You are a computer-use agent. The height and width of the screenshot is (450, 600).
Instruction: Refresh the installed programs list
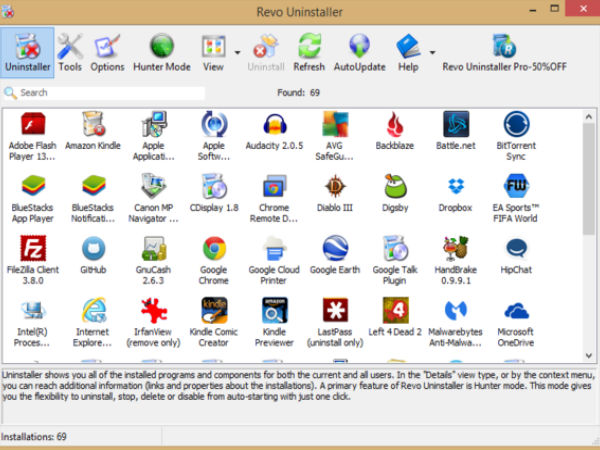coord(309,52)
